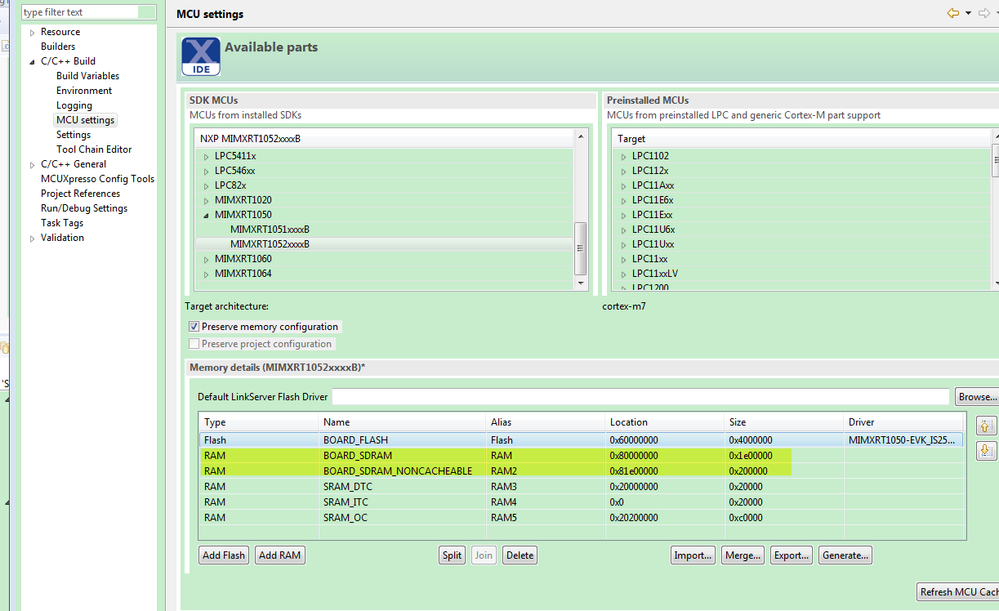The height and width of the screenshot is (611, 999).
Task: Click the Export... button
Action: pos(791,556)
